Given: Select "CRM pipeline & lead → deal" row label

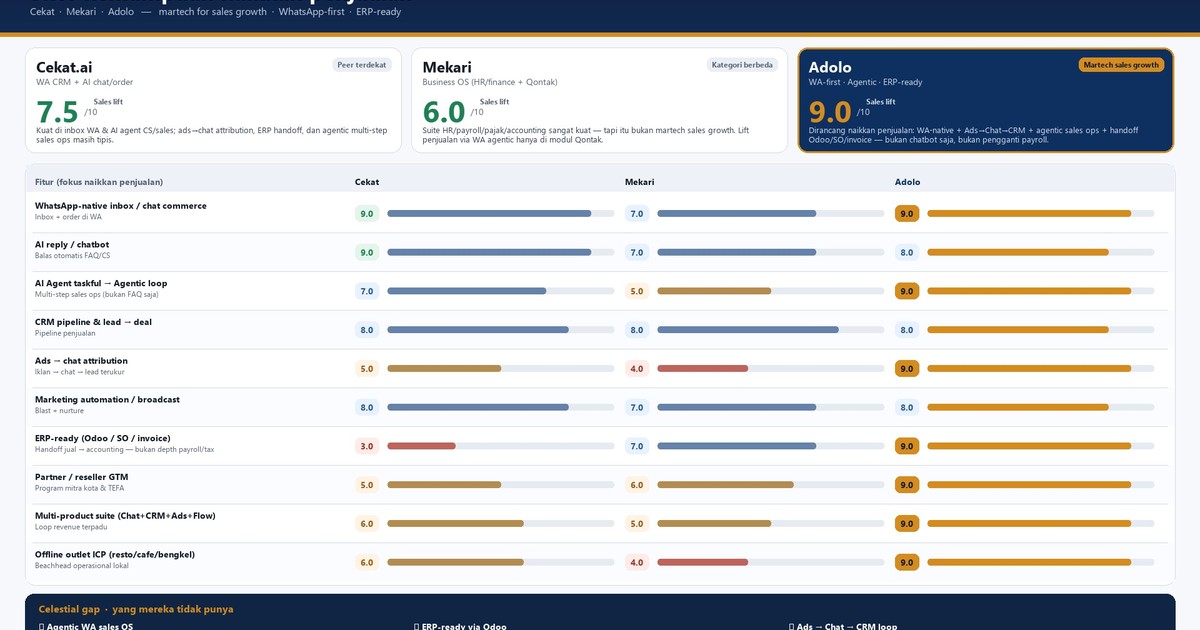Looking at the screenshot, I should [93, 322].
